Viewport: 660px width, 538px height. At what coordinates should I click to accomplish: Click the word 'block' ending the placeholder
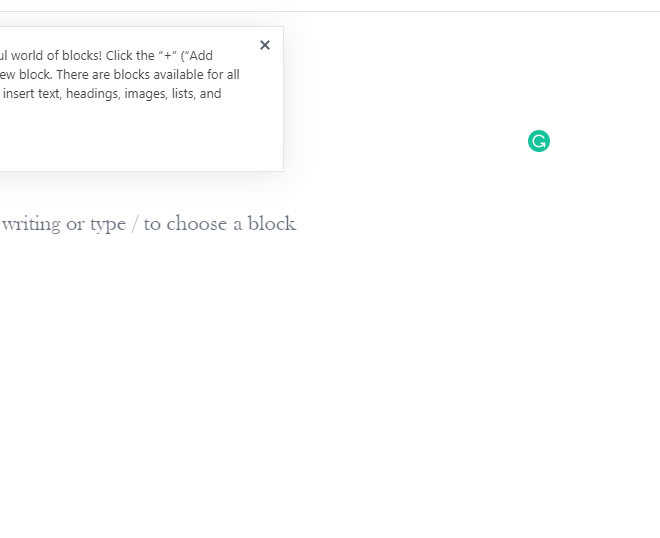click(272, 223)
